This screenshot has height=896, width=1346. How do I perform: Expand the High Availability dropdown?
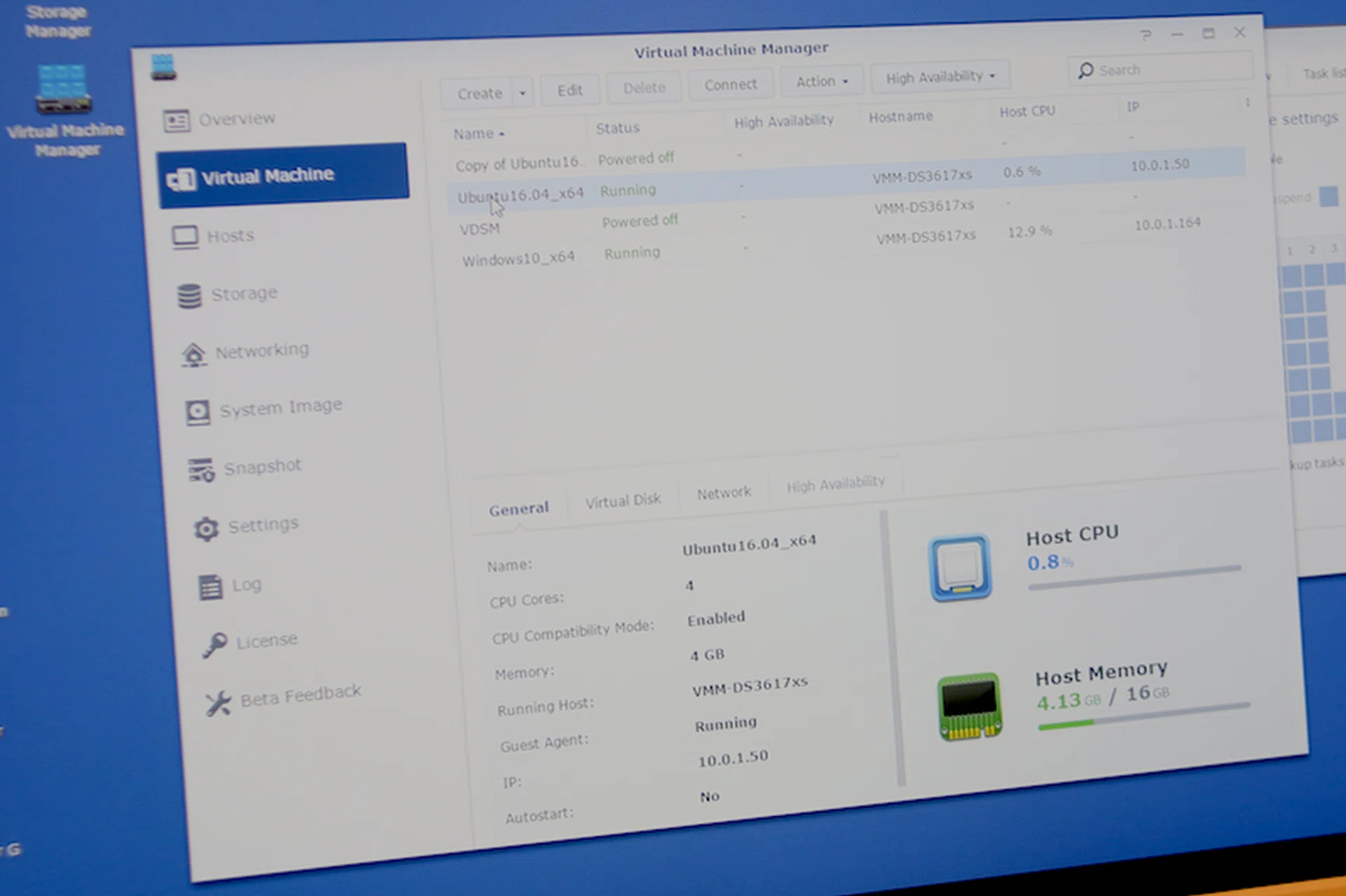(939, 76)
